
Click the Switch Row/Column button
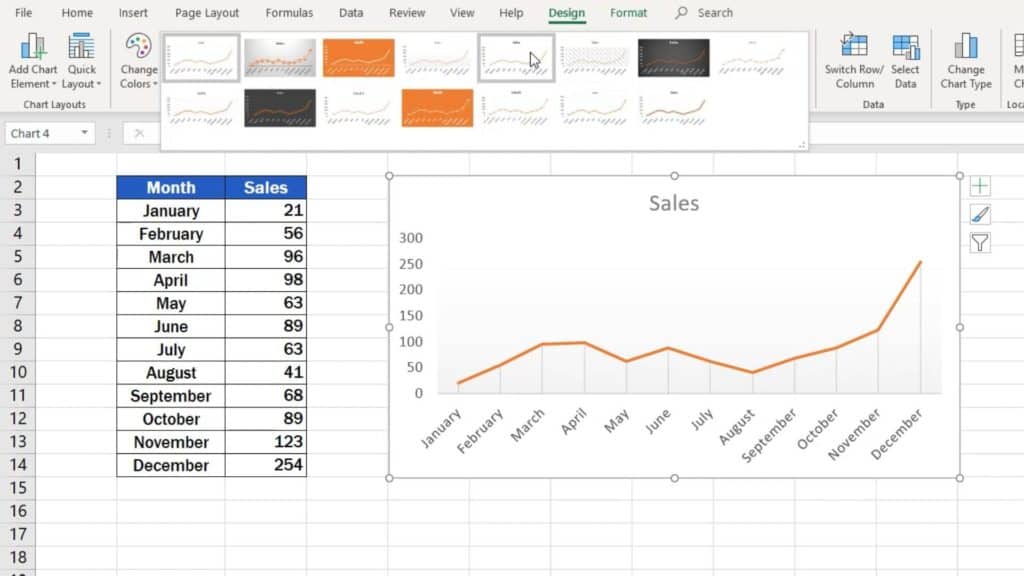point(854,61)
